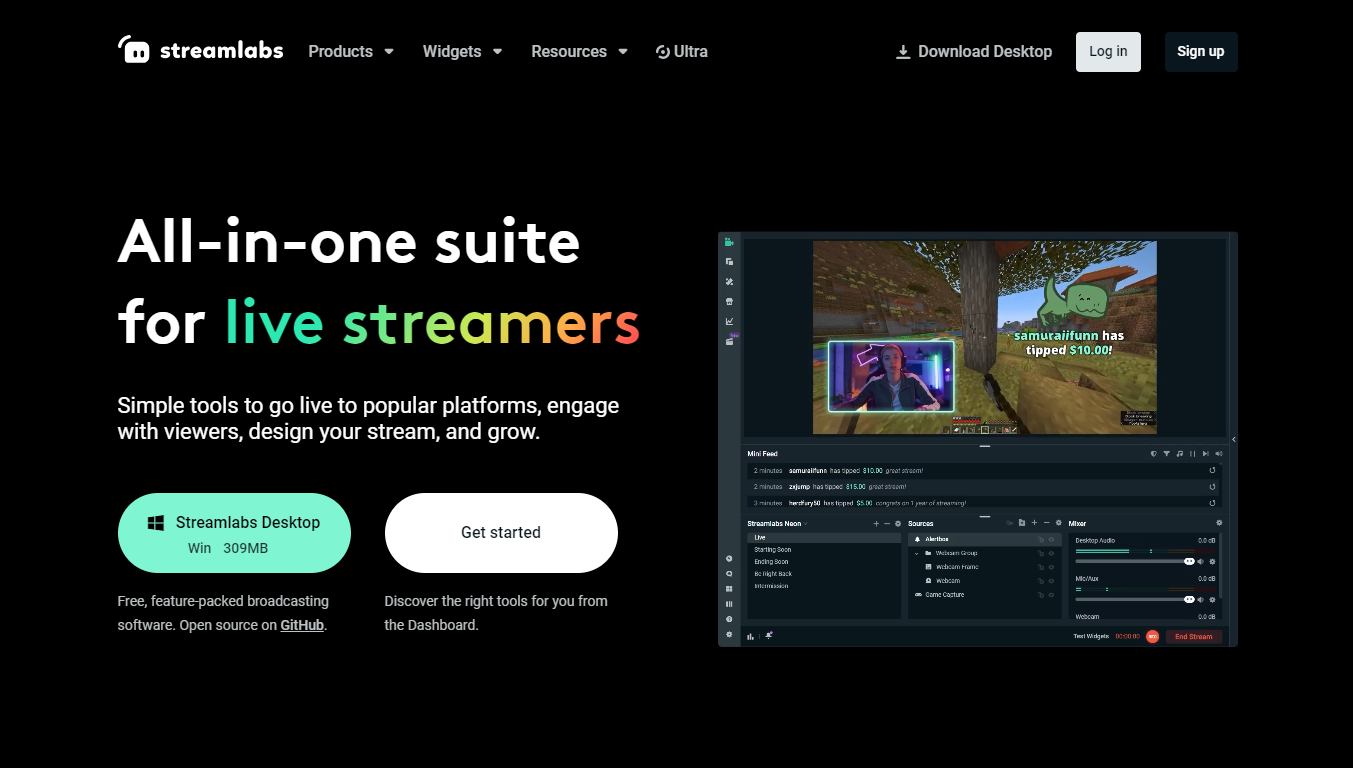Click the Mic/Aux volume slider handle
Image resolution: width=1353 pixels, height=768 pixels.
click(1189, 599)
